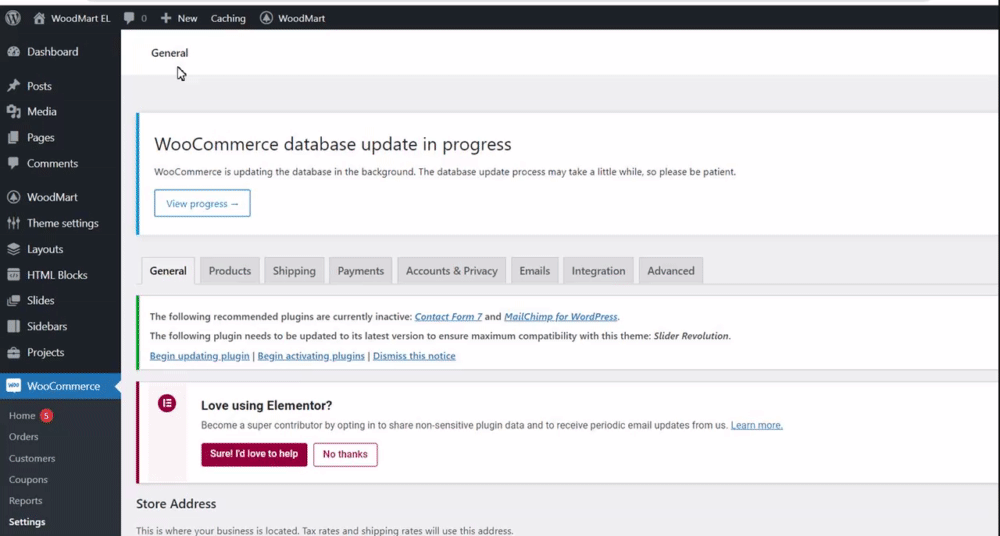This screenshot has width=1000, height=536.
Task: Select WooCommerce Orders submenu
Action: coord(24,437)
